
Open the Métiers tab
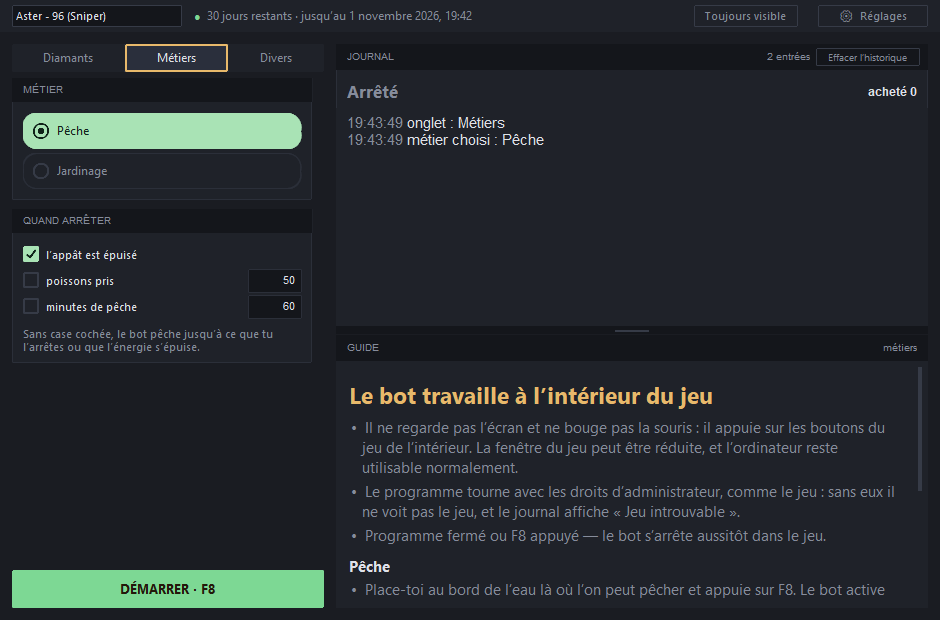(x=176, y=58)
